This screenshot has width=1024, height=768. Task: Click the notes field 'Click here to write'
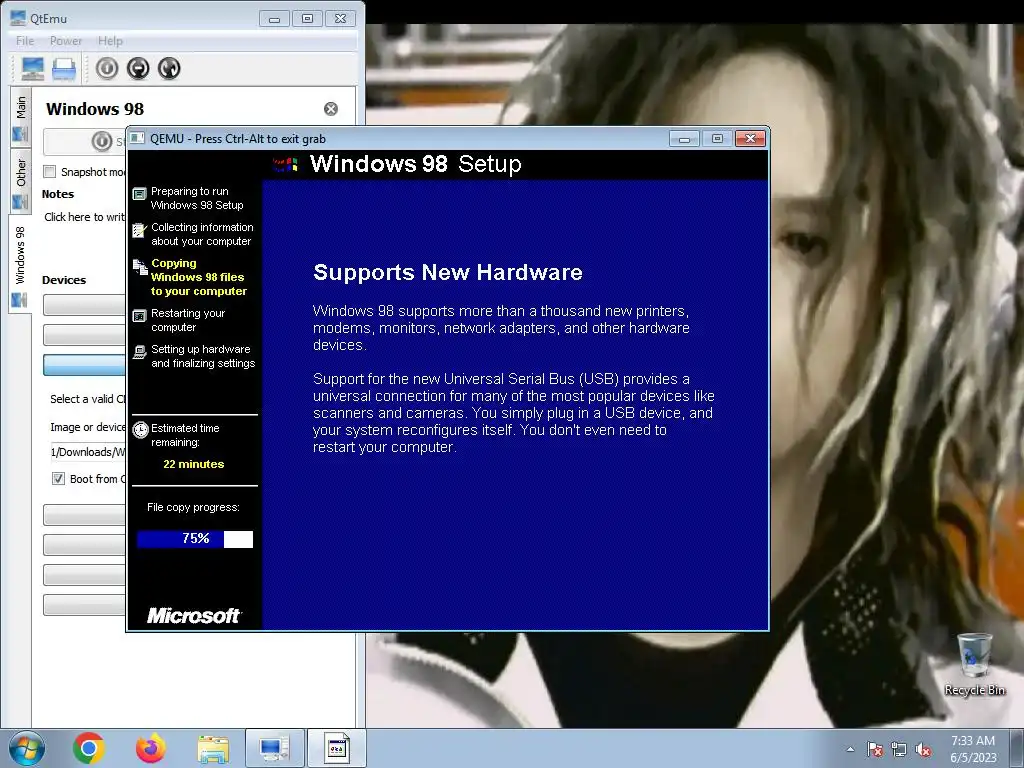pyautogui.click(x=84, y=217)
